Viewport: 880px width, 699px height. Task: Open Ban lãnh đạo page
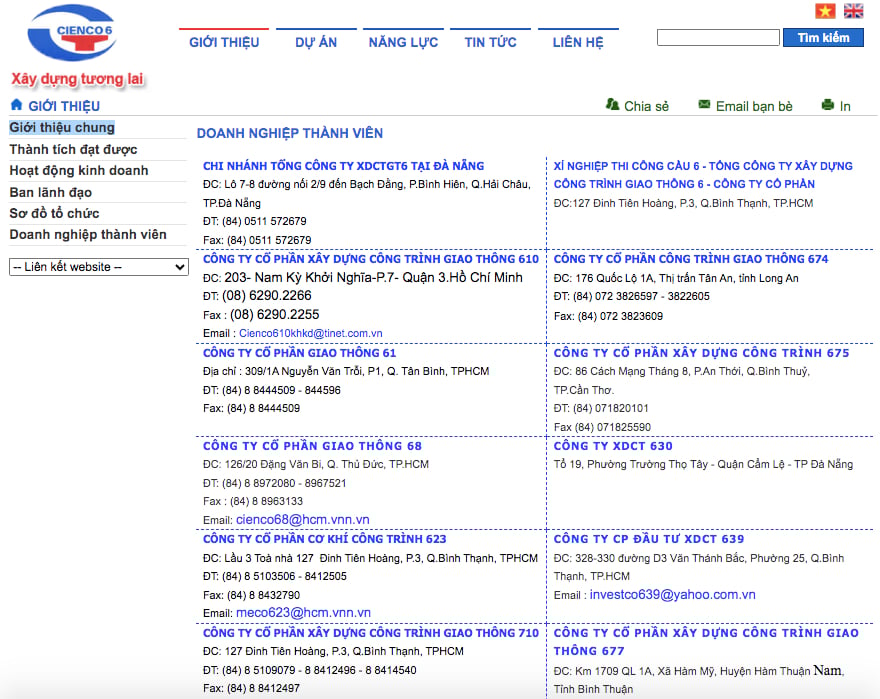point(51,192)
